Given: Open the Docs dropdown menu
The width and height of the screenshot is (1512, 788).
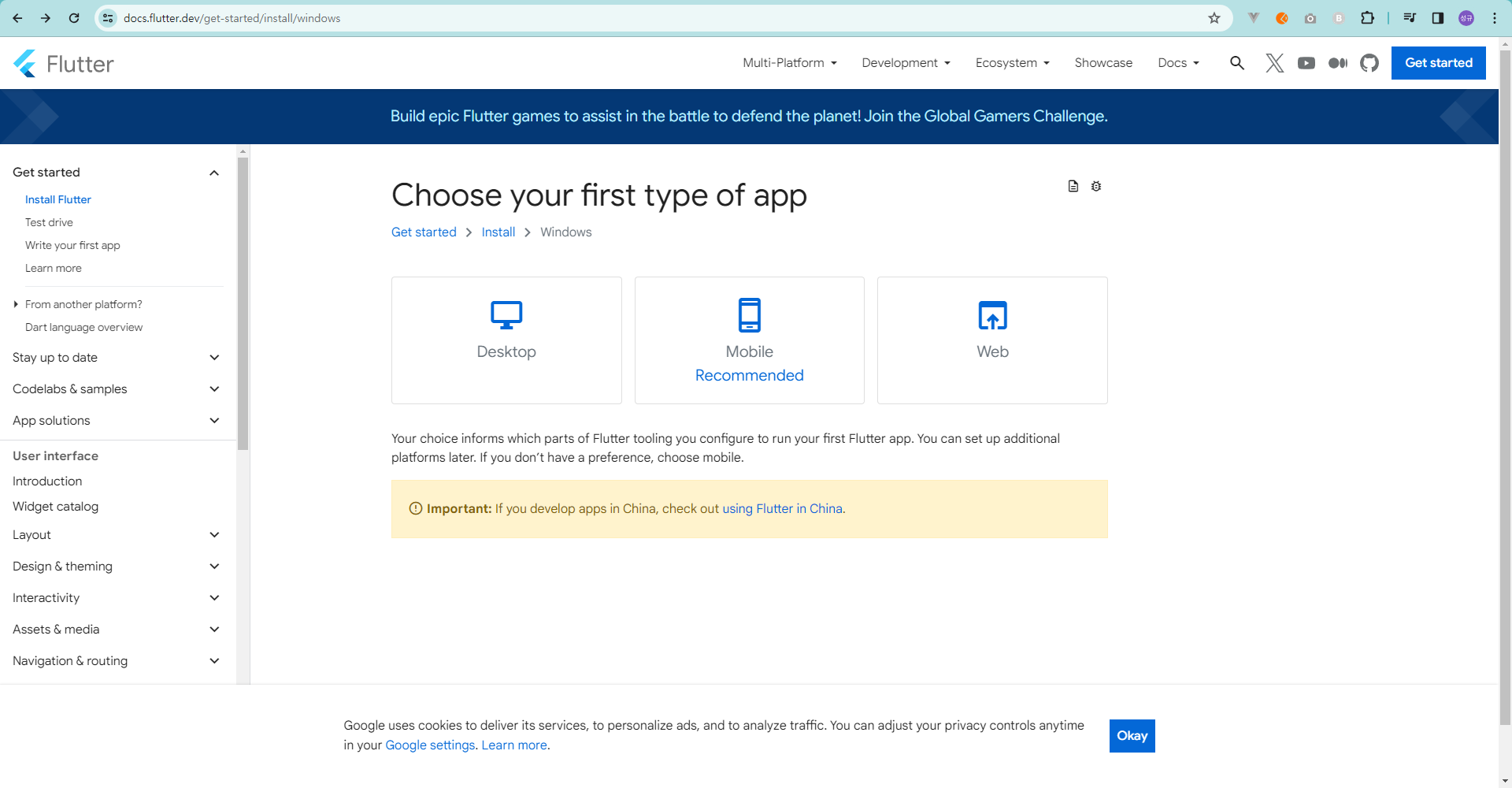Looking at the screenshot, I should [x=1179, y=63].
